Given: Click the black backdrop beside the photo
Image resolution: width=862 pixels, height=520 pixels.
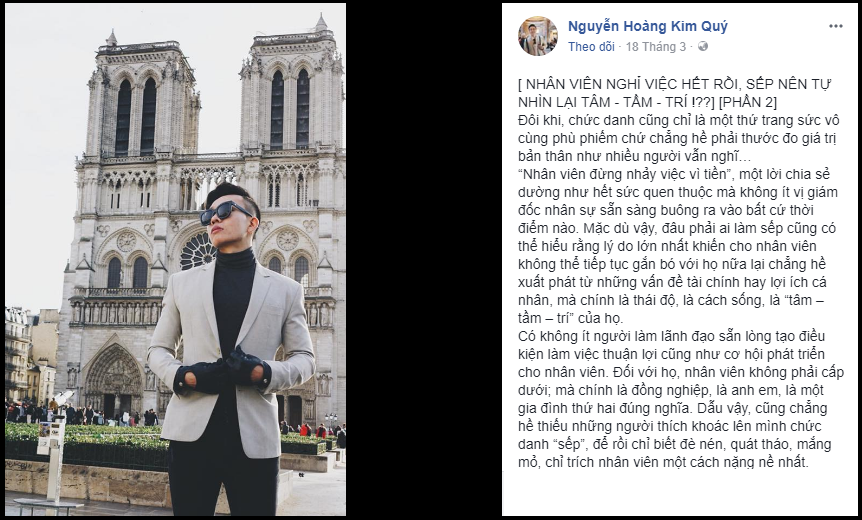Looking at the screenshot, I should click(x=423, y=259).
